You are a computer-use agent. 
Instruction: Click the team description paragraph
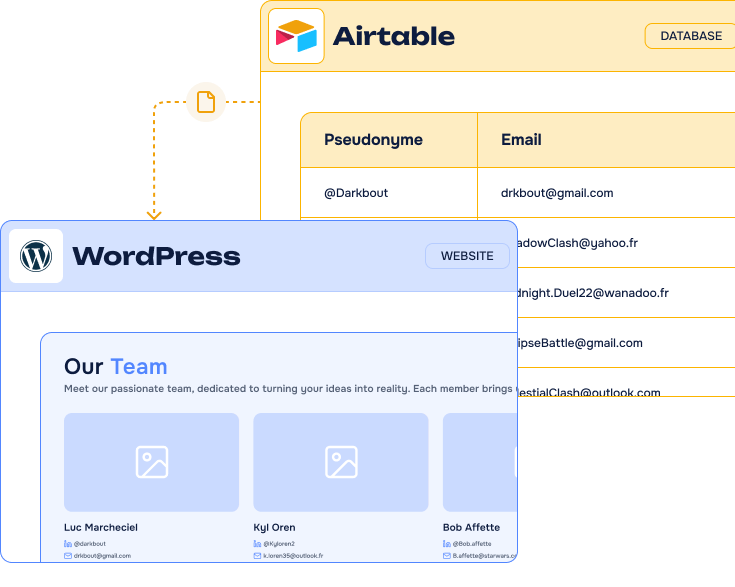(x=289, y=389)
